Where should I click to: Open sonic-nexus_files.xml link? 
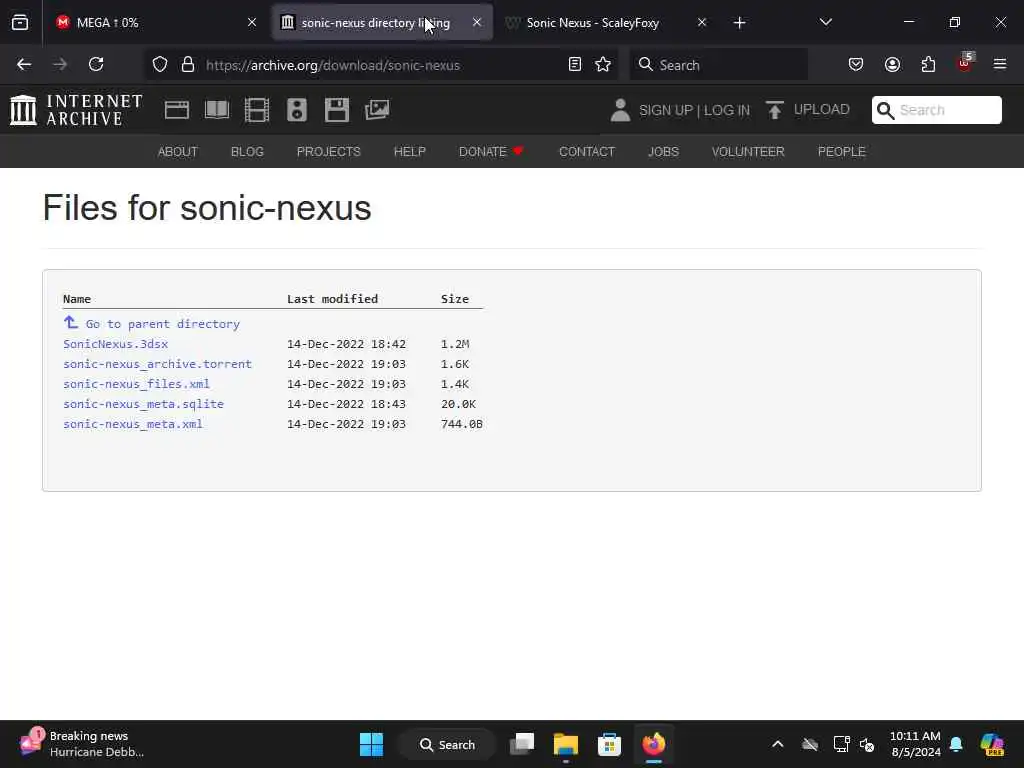coord(136,384)
